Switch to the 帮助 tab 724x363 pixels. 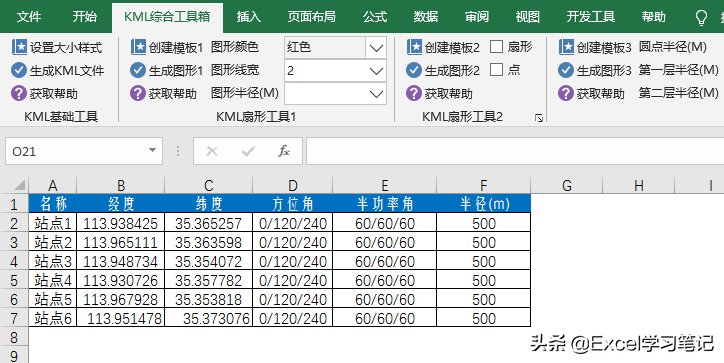pos(654,17)
